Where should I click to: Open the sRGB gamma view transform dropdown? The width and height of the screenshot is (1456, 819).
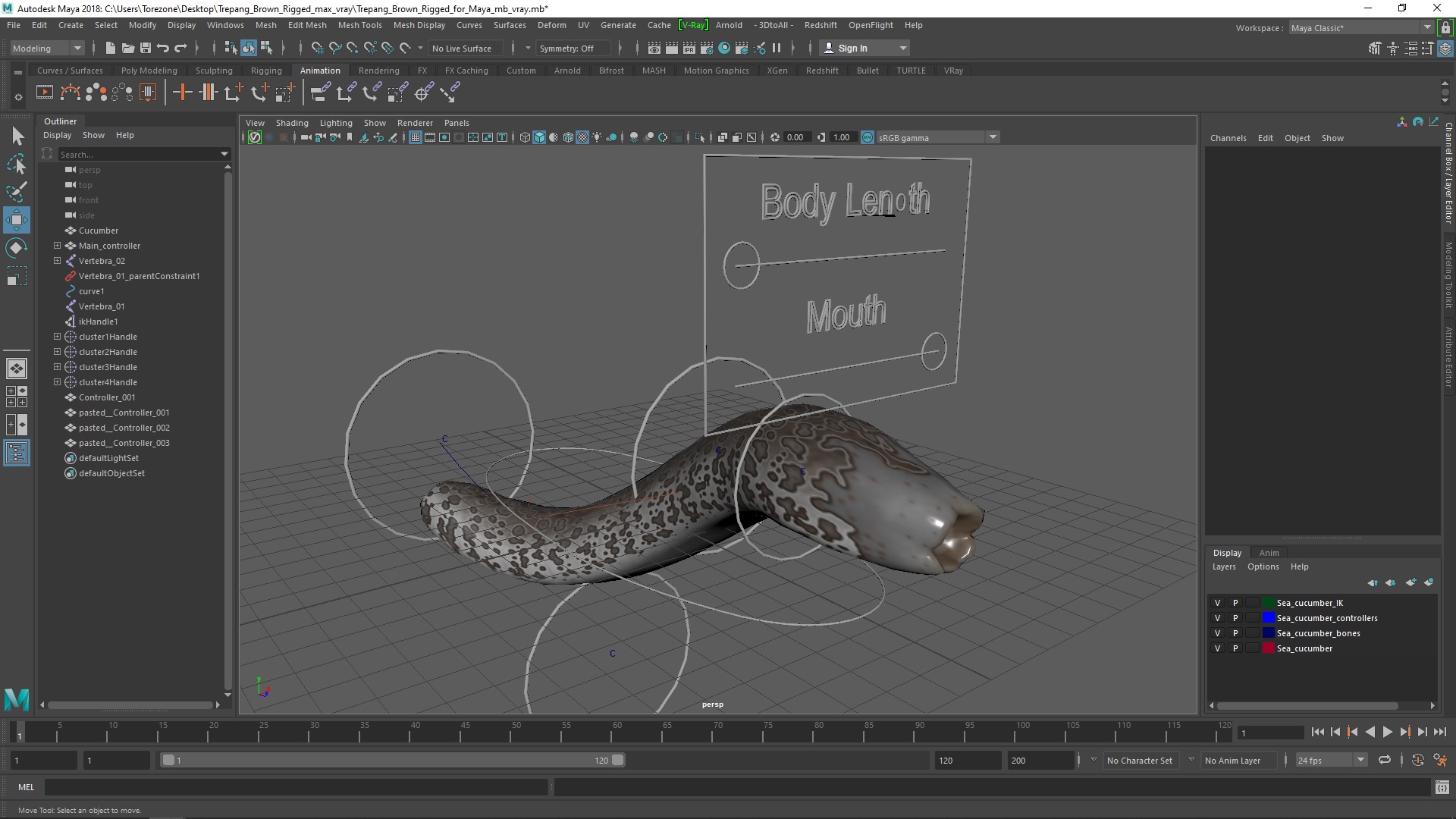(938, 137)
